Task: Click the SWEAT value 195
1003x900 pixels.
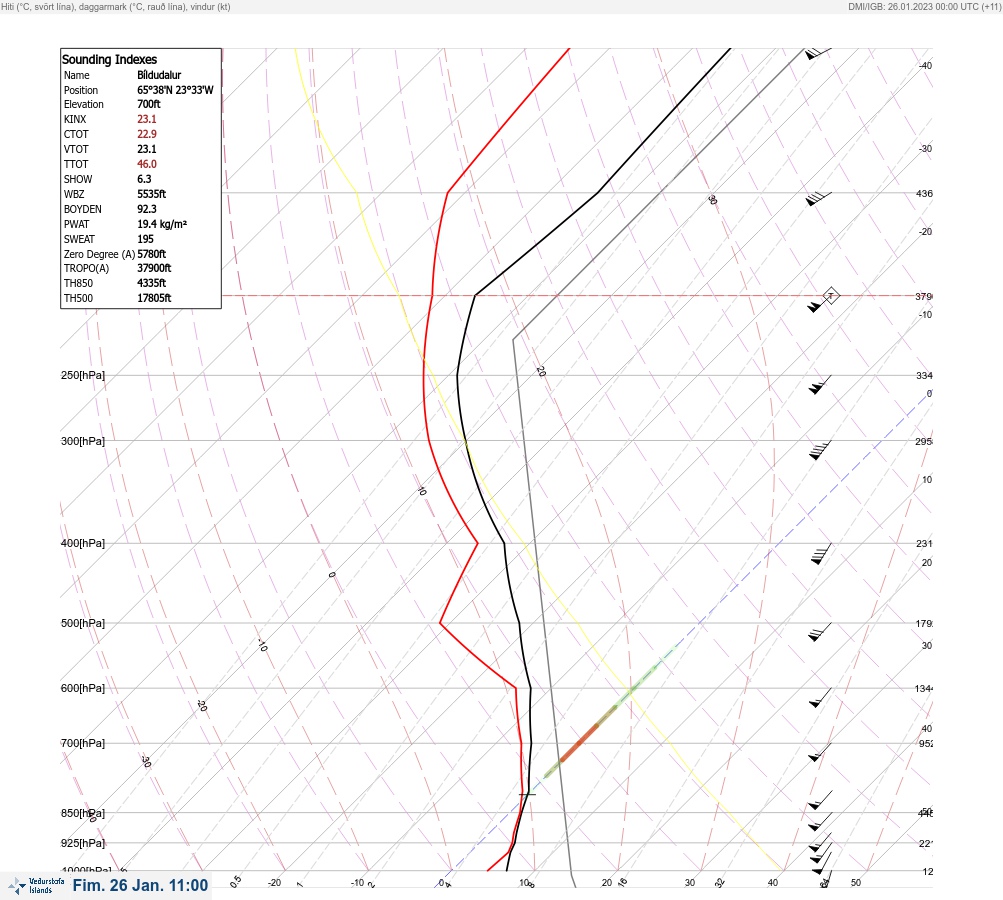Action: (145, 239)
